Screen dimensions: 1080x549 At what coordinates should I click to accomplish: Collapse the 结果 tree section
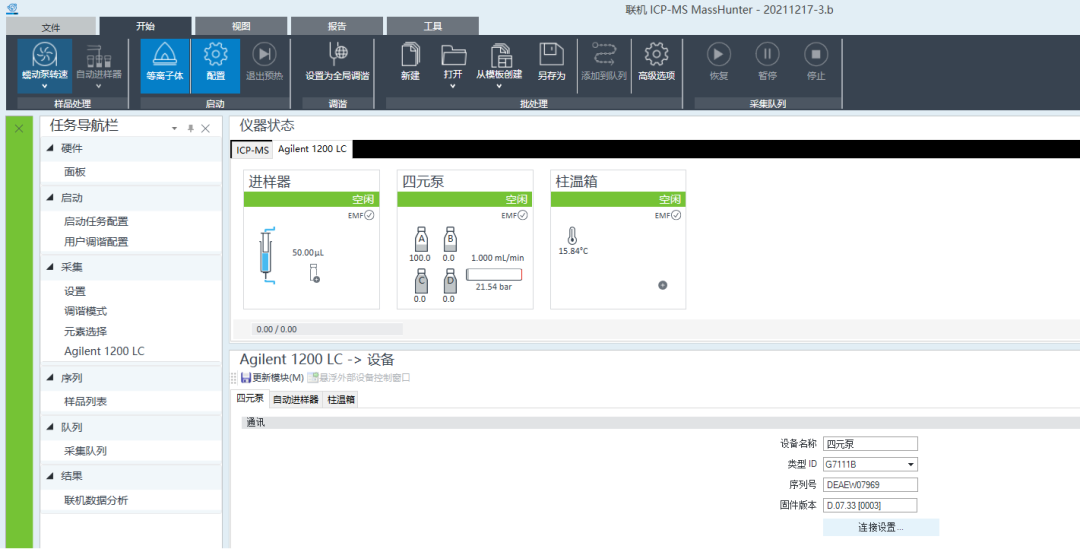[x=50, y=476]
